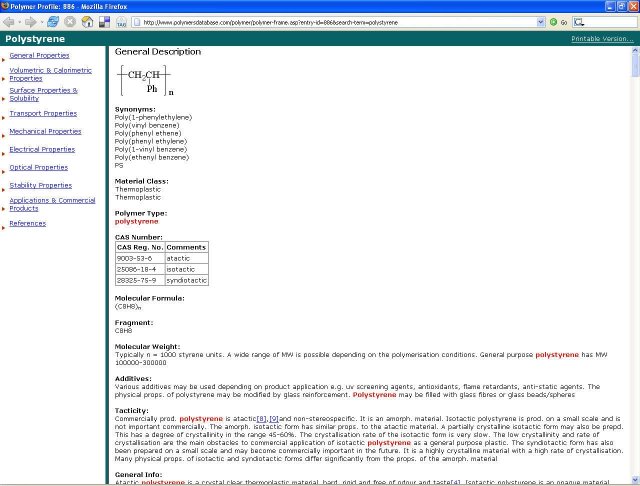Minimize the Firefox window
640x486 pixels.
pyautogui.click(x=610, y=6)
